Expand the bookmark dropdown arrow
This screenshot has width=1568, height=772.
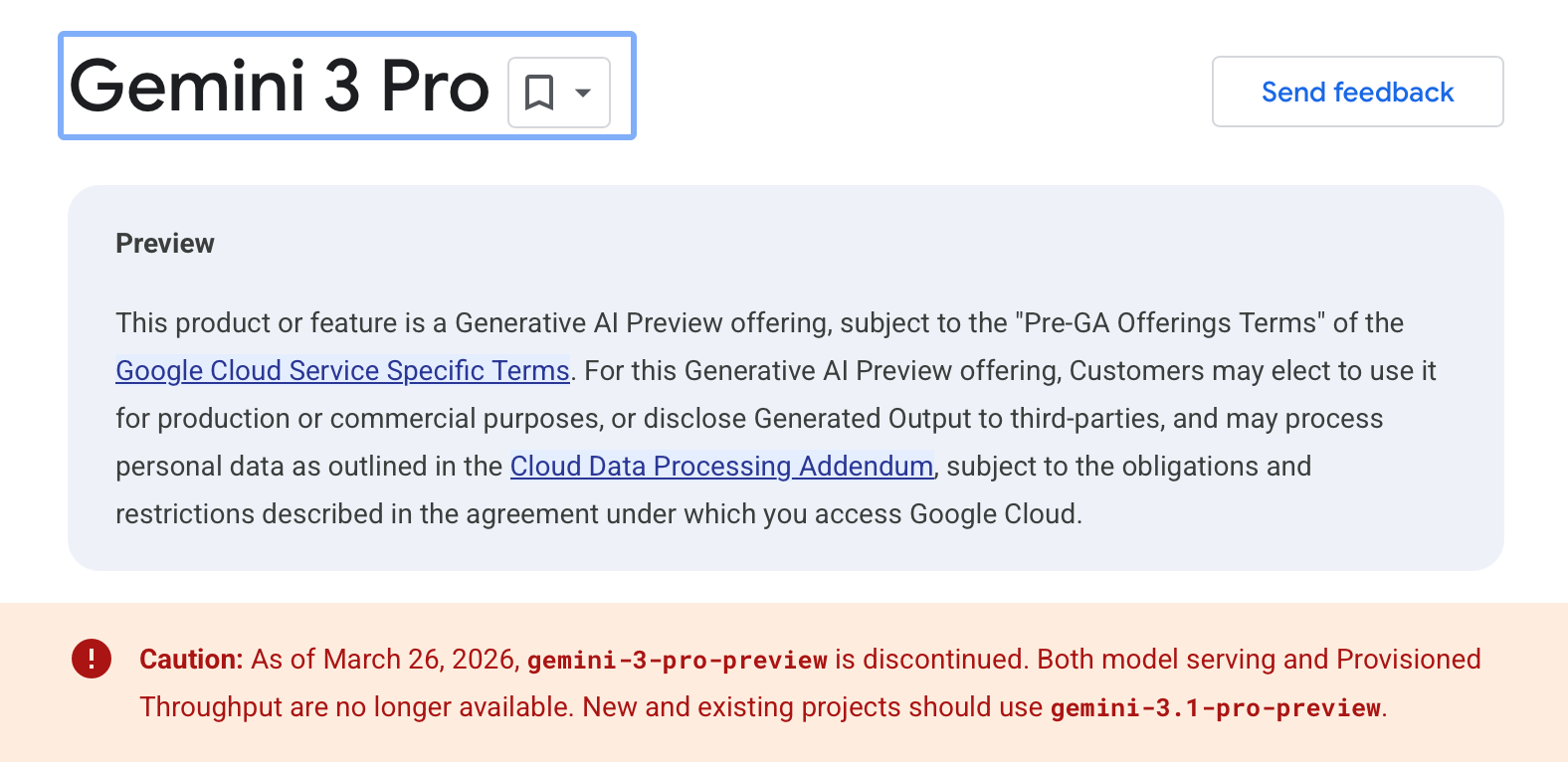(583, 93)
